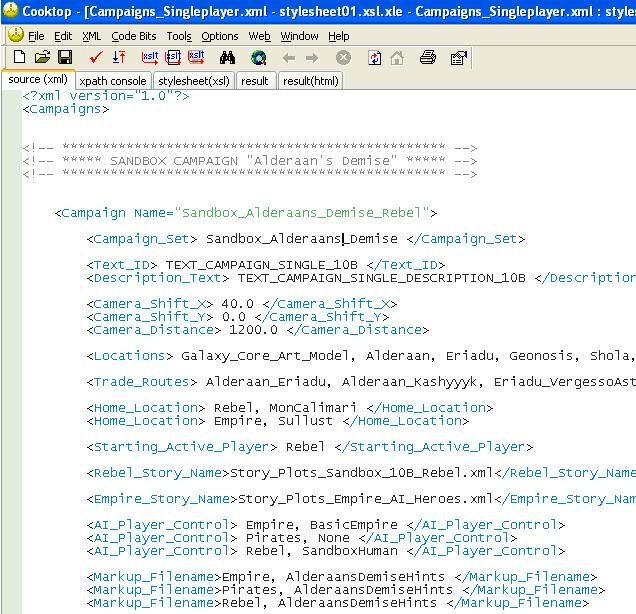Open Find with the binoculars icon
This screenshot has height=614, width=636.
point(227,58)
